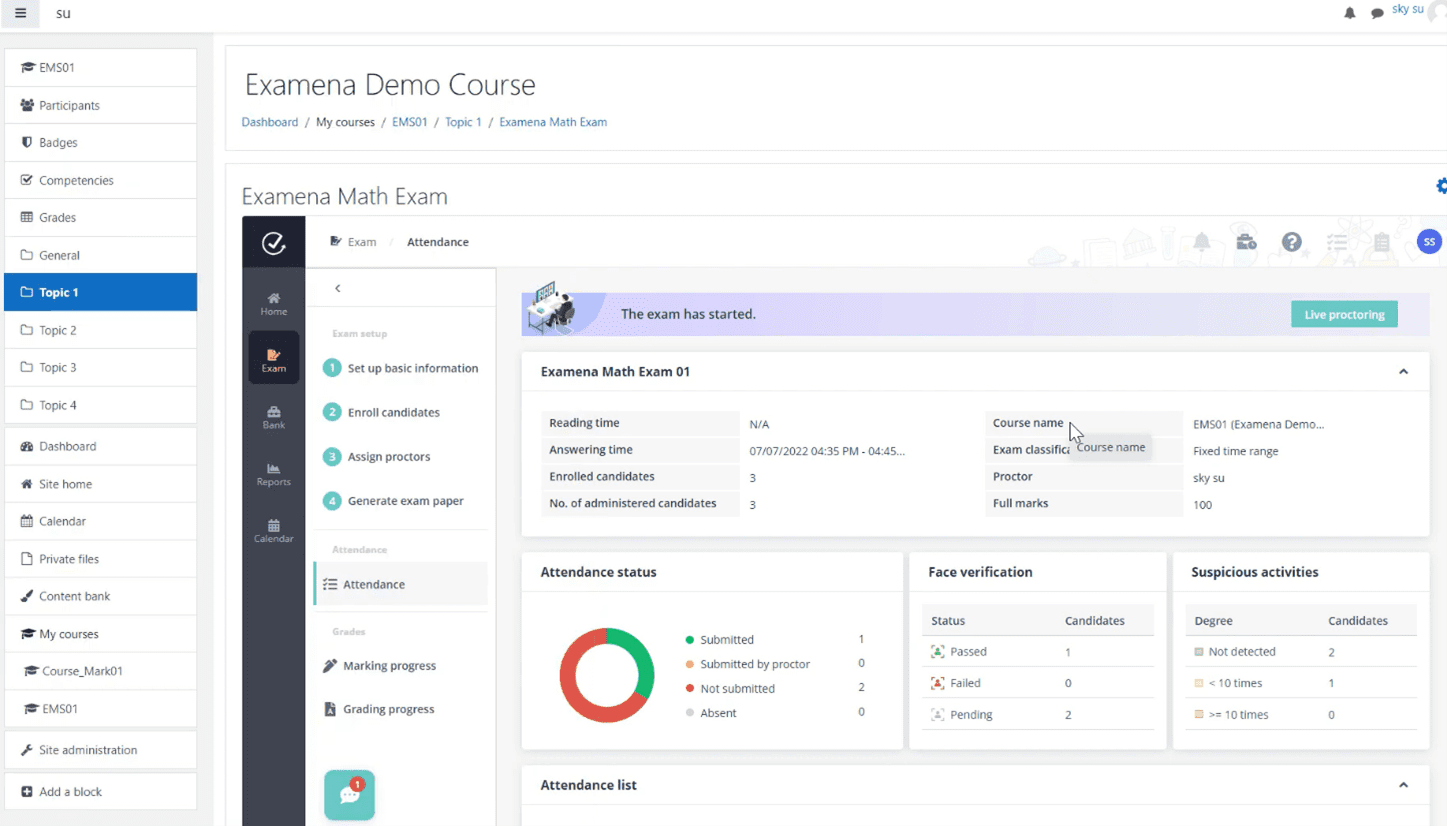The width and height of the screenshot is (1447, 826).
Task: Collapse the exam setup side panel
Action: (338, 288)
